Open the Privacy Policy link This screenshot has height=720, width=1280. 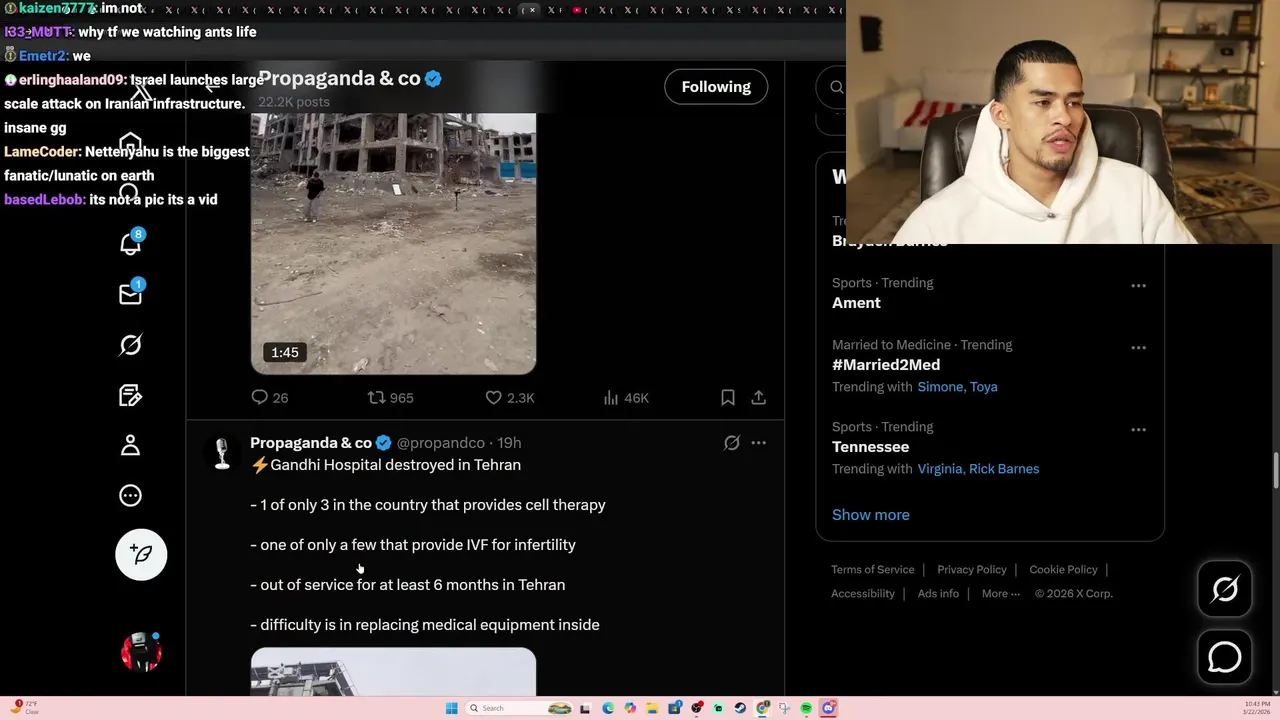click(972, 569)
